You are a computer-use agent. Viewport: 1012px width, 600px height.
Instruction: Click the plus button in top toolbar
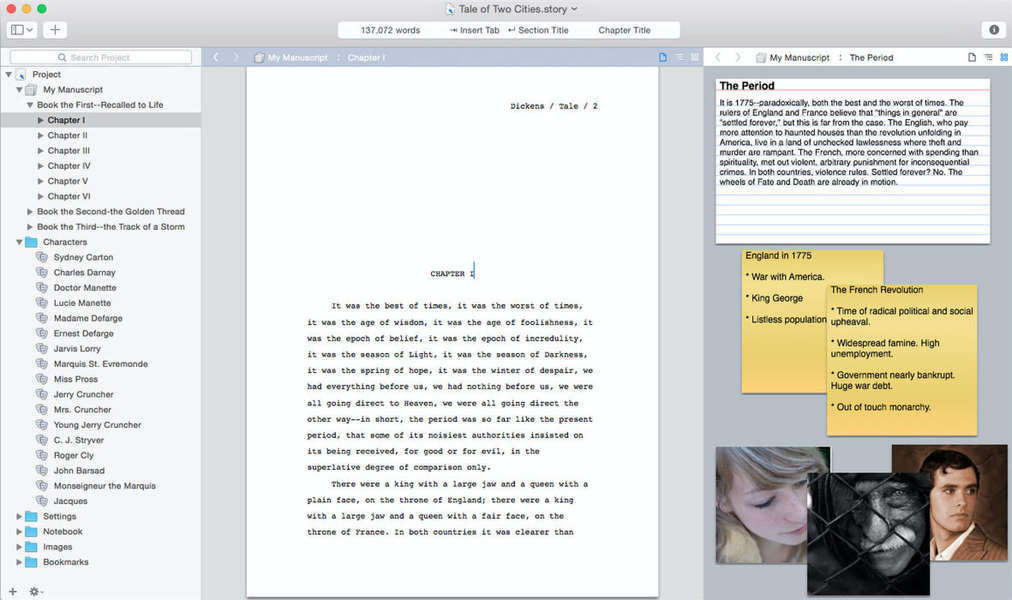pyautogui.click(x=55, y=30)
